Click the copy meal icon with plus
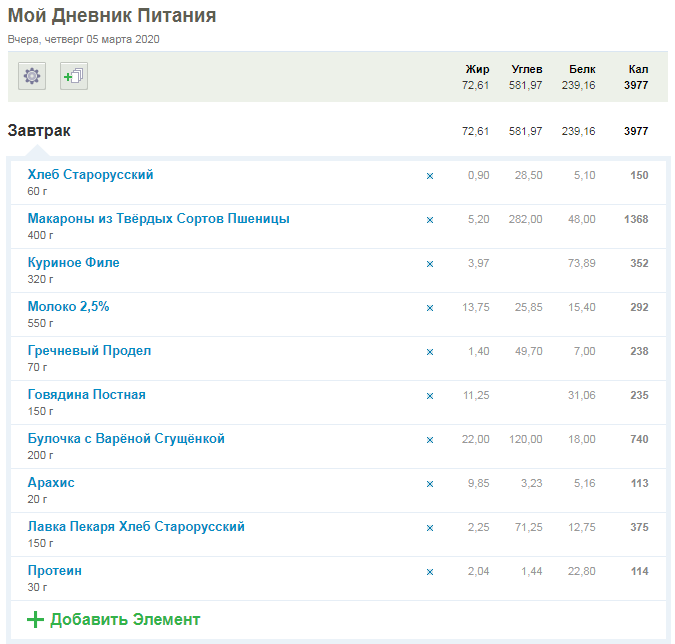This screenshot has width=675, height=644. pyautogui.click(x=74, y=76)
